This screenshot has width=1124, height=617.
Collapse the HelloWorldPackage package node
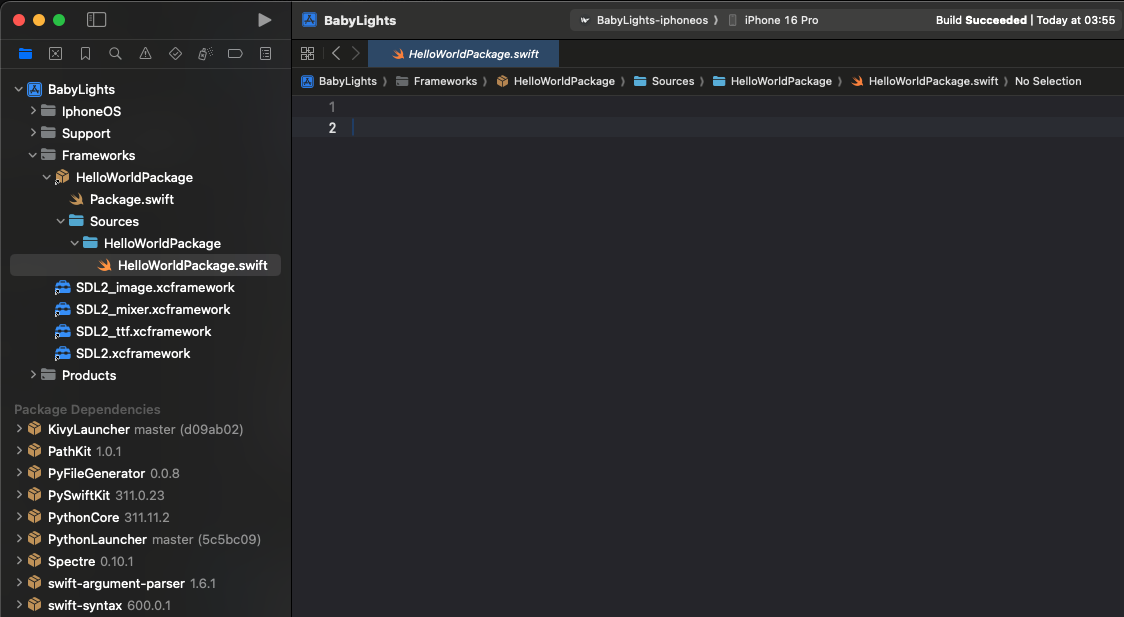tap(47, 177)
